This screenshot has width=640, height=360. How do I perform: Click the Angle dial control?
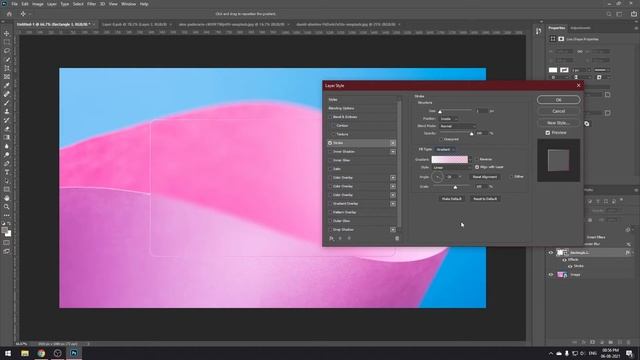tap(438, 177)
